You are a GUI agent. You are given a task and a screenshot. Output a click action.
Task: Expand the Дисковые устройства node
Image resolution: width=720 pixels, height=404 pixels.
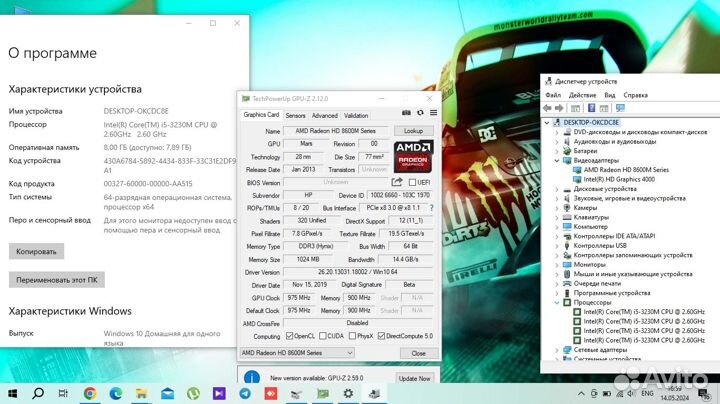[557, 189]
